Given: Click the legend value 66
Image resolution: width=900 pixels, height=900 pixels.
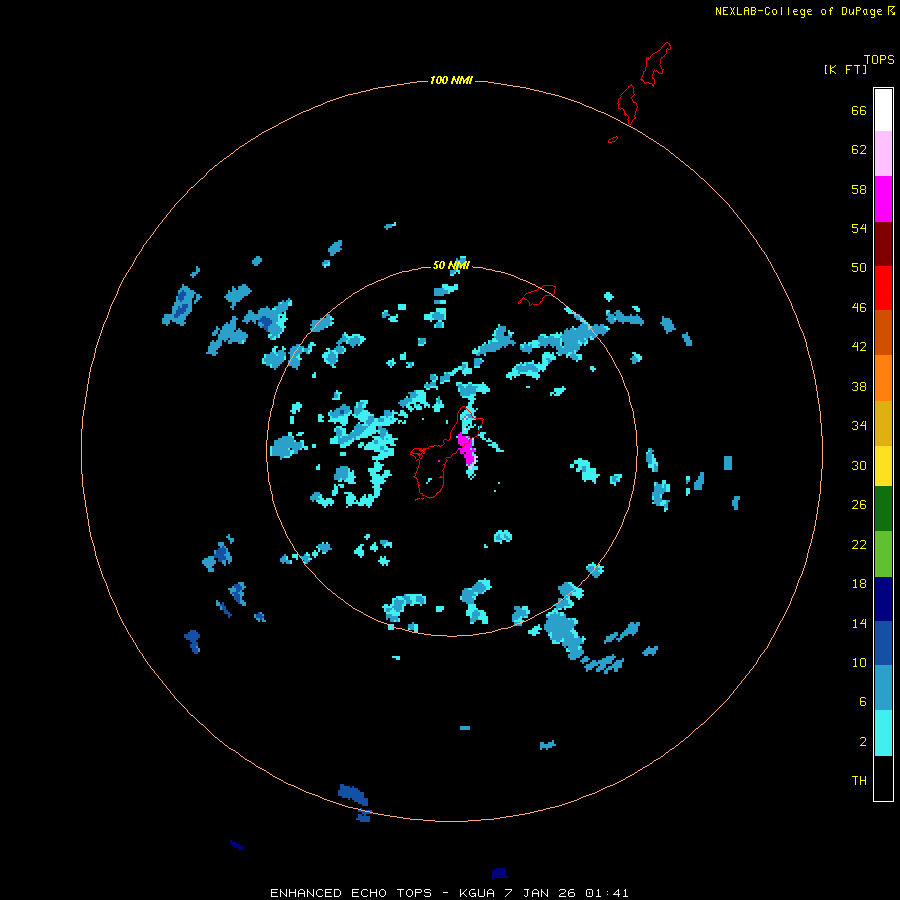Looking at the screenshot, I should [x=859, y=110].
